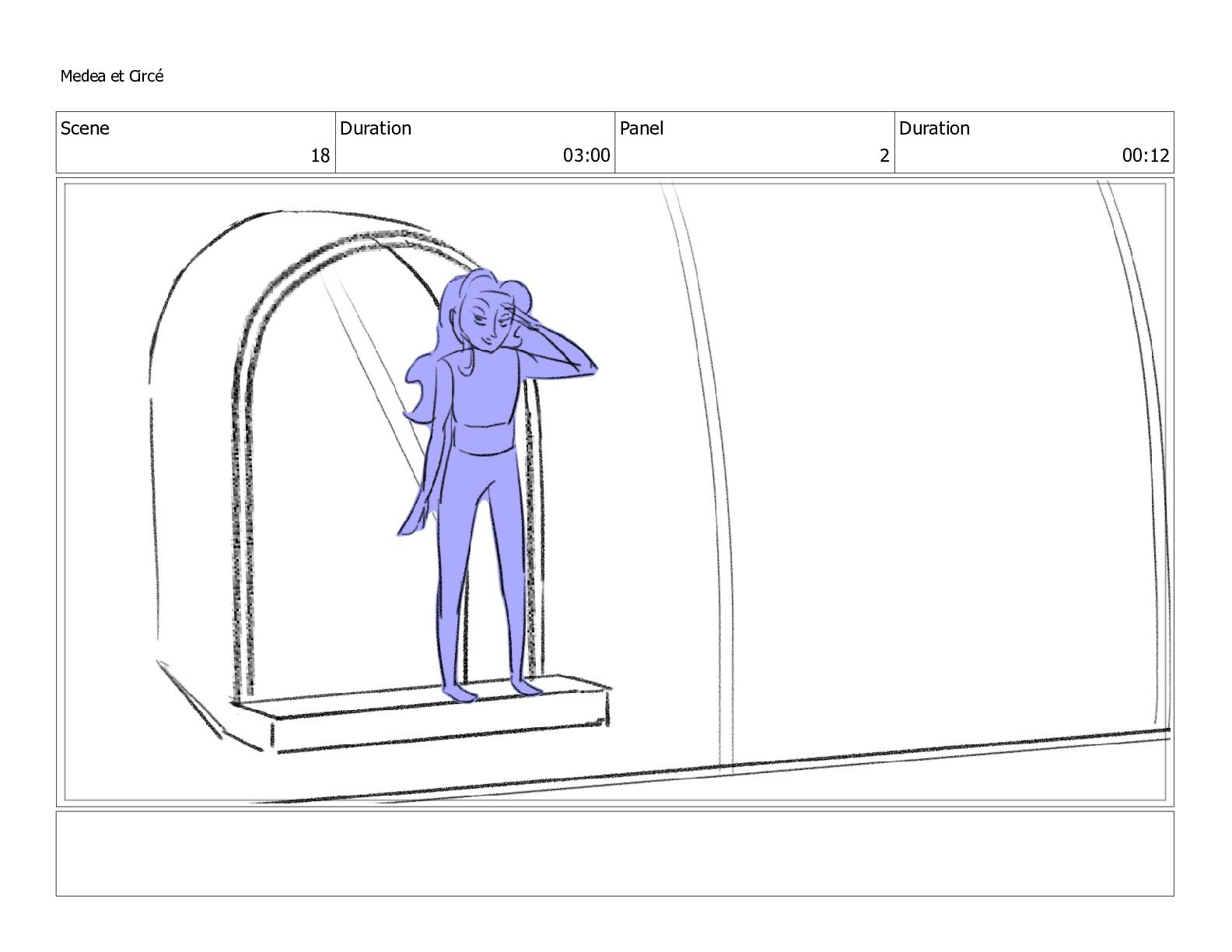
Task: Click the panel number "2"
Action: 884,156
